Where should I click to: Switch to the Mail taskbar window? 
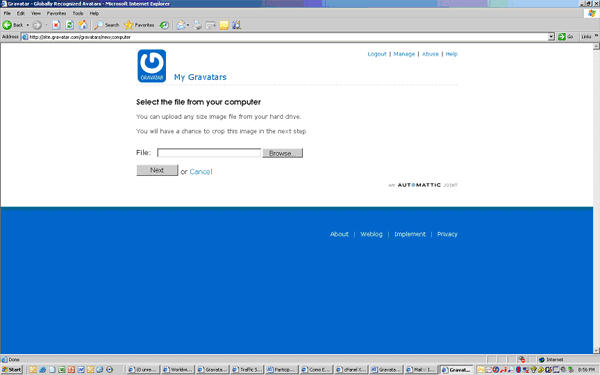(x=421, y=370)
